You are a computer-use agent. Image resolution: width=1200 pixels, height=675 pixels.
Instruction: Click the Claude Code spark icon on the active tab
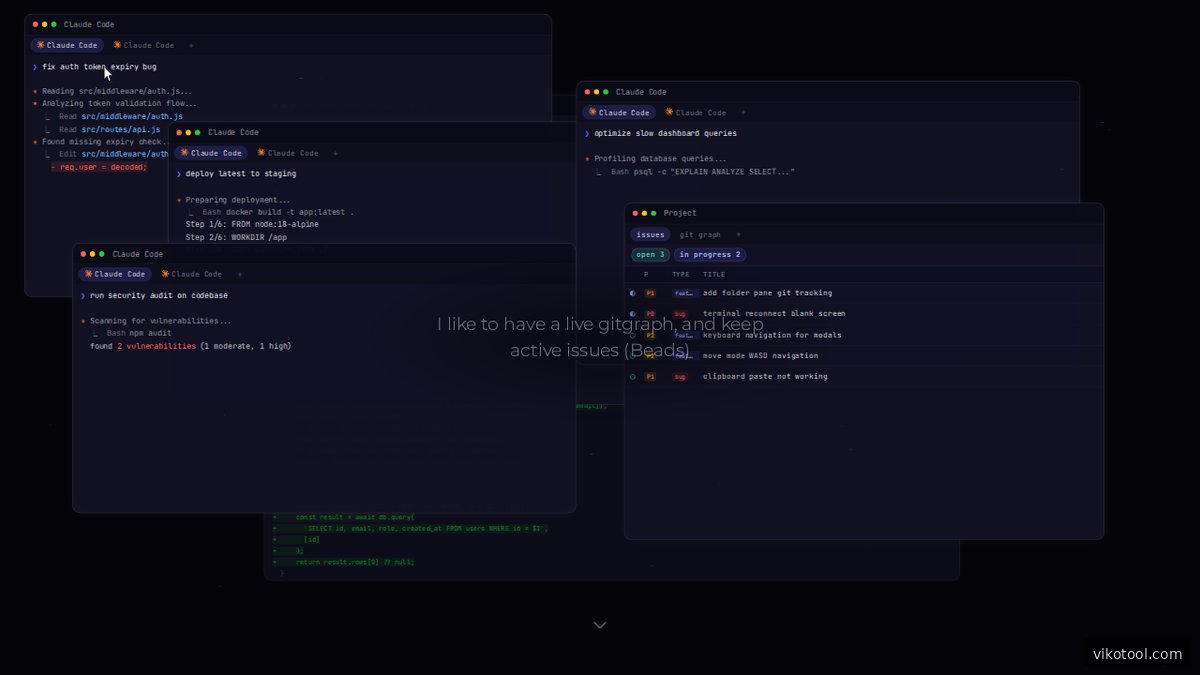[x=41, y=45]
